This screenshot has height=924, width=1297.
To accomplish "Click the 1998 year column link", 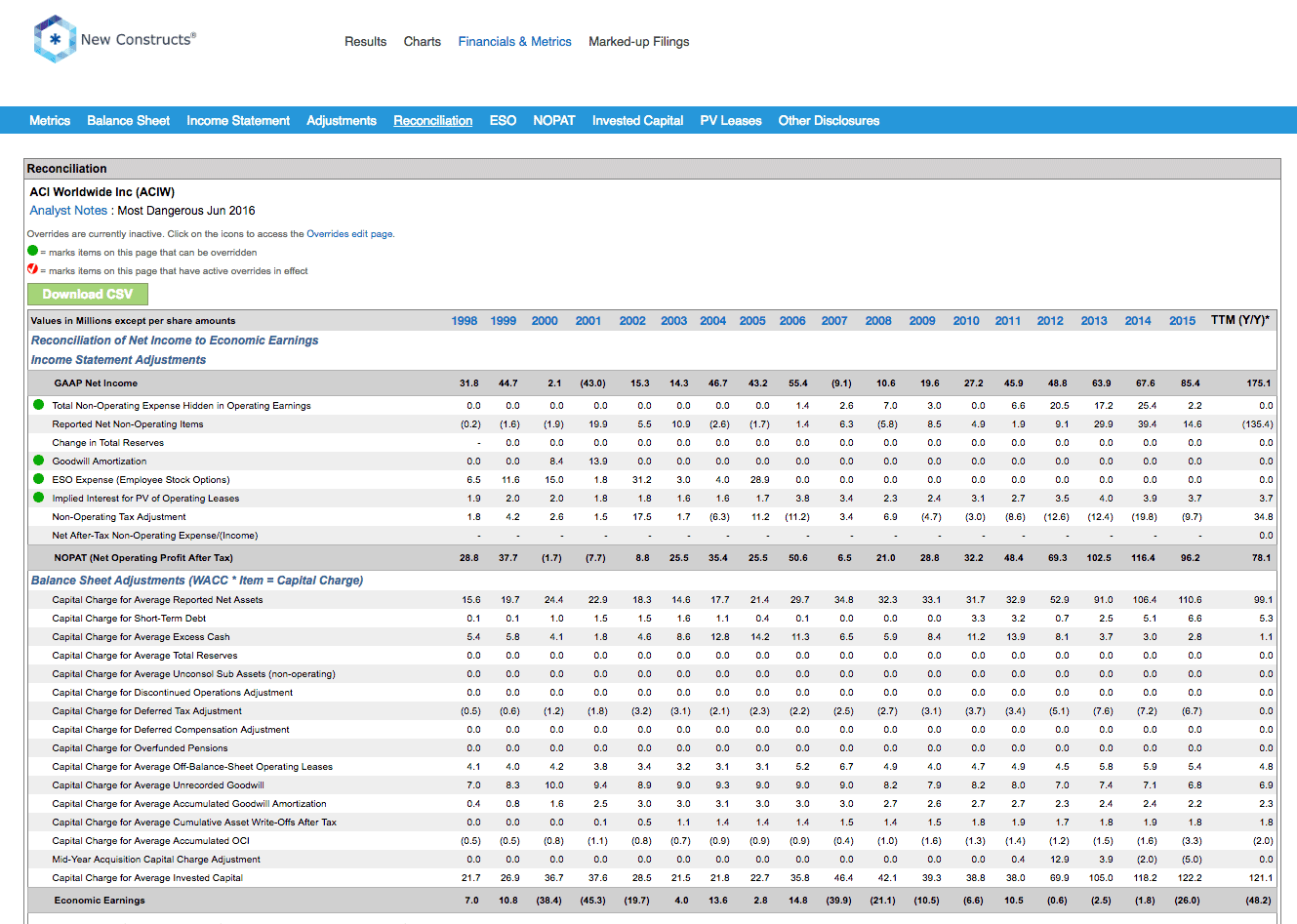I will (x=465, y=321).
